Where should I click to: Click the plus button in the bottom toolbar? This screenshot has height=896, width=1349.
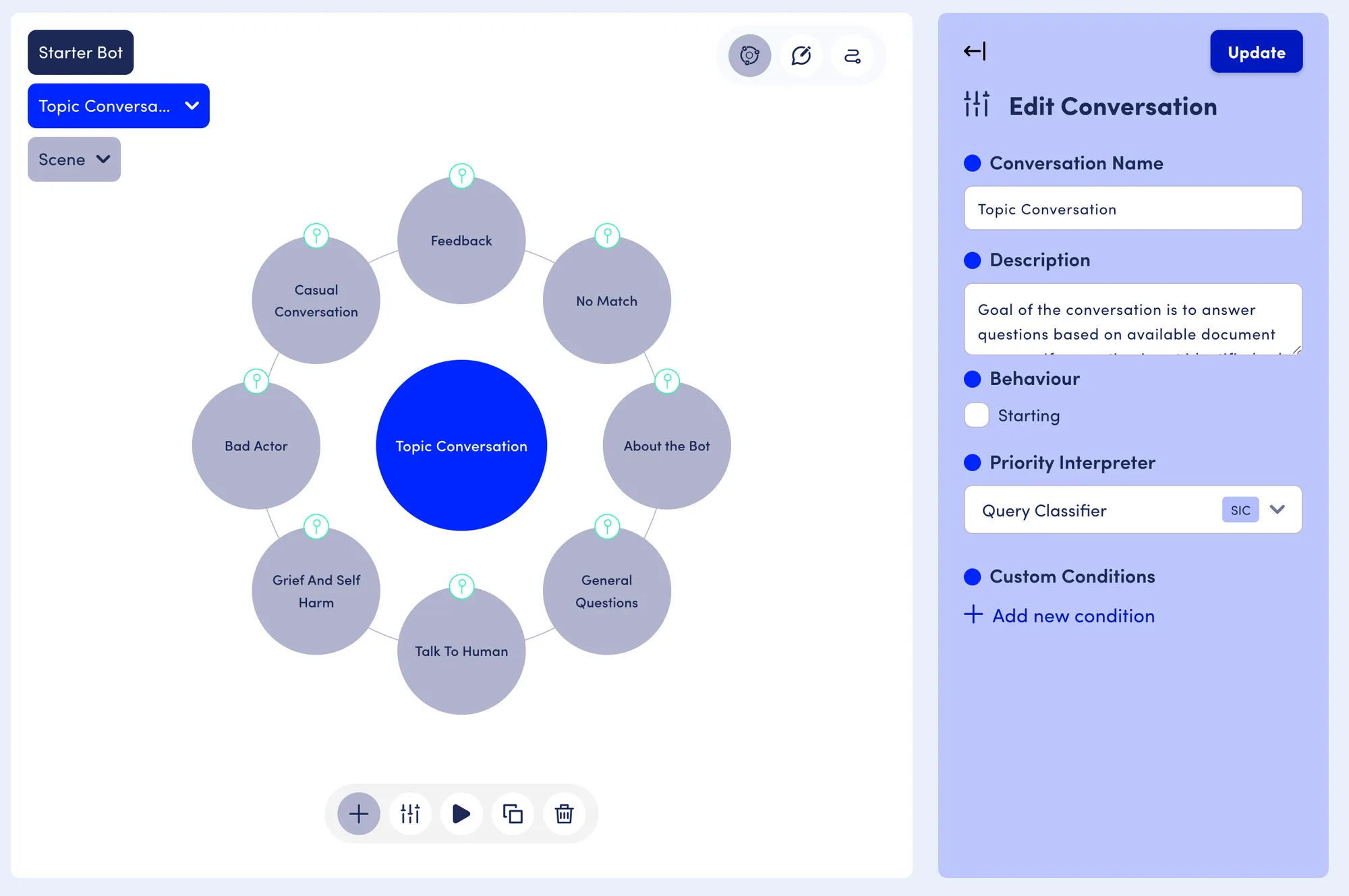(x=359, y=814)
